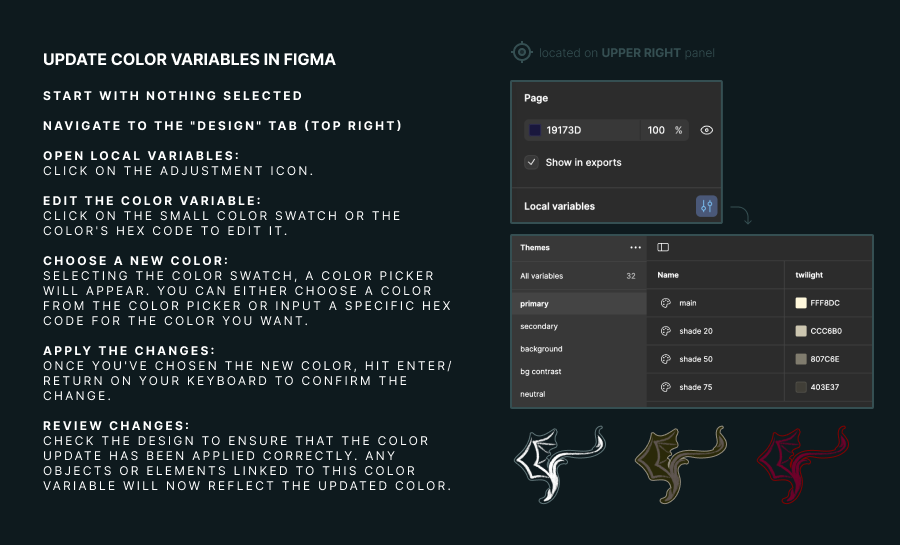Select the secondary variable group

tap(539, 326)
